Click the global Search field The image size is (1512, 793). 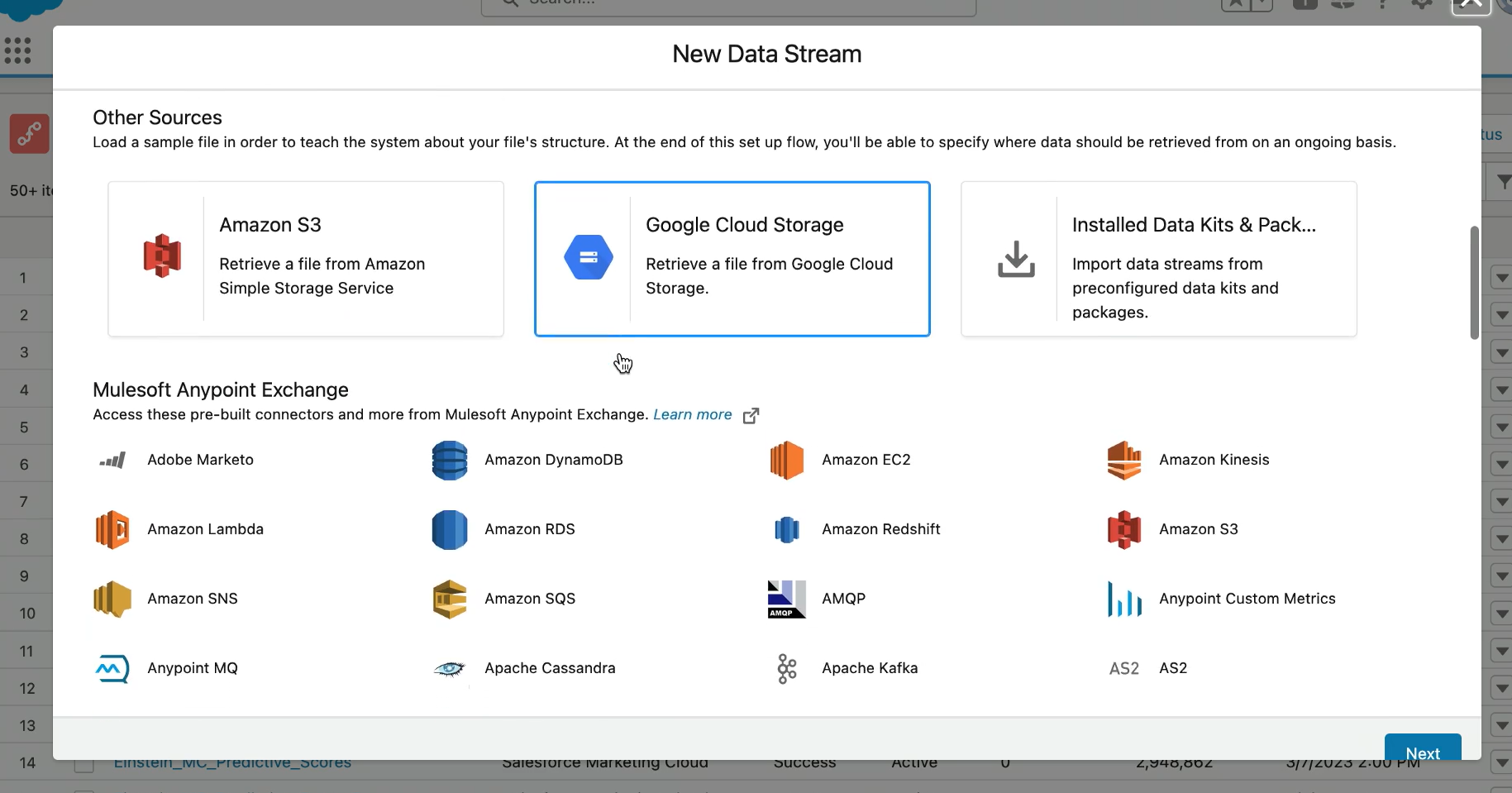pyautogui.click(x=728, y=7)
